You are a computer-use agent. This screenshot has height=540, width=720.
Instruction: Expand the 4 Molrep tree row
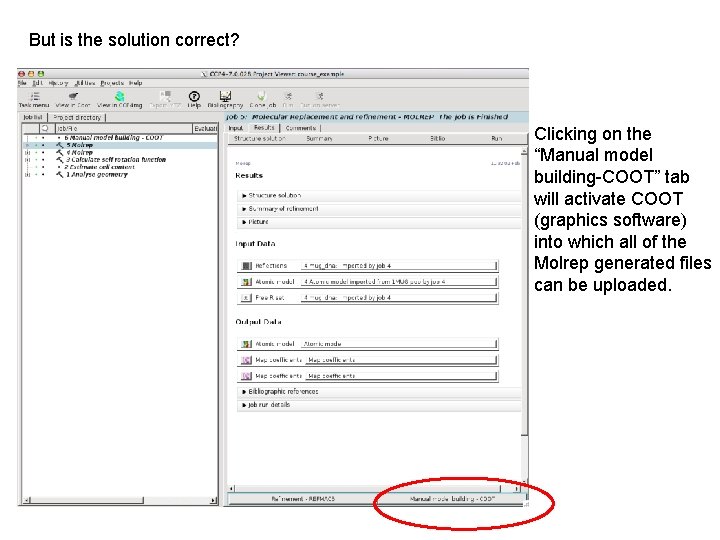[x=28, y=152]
